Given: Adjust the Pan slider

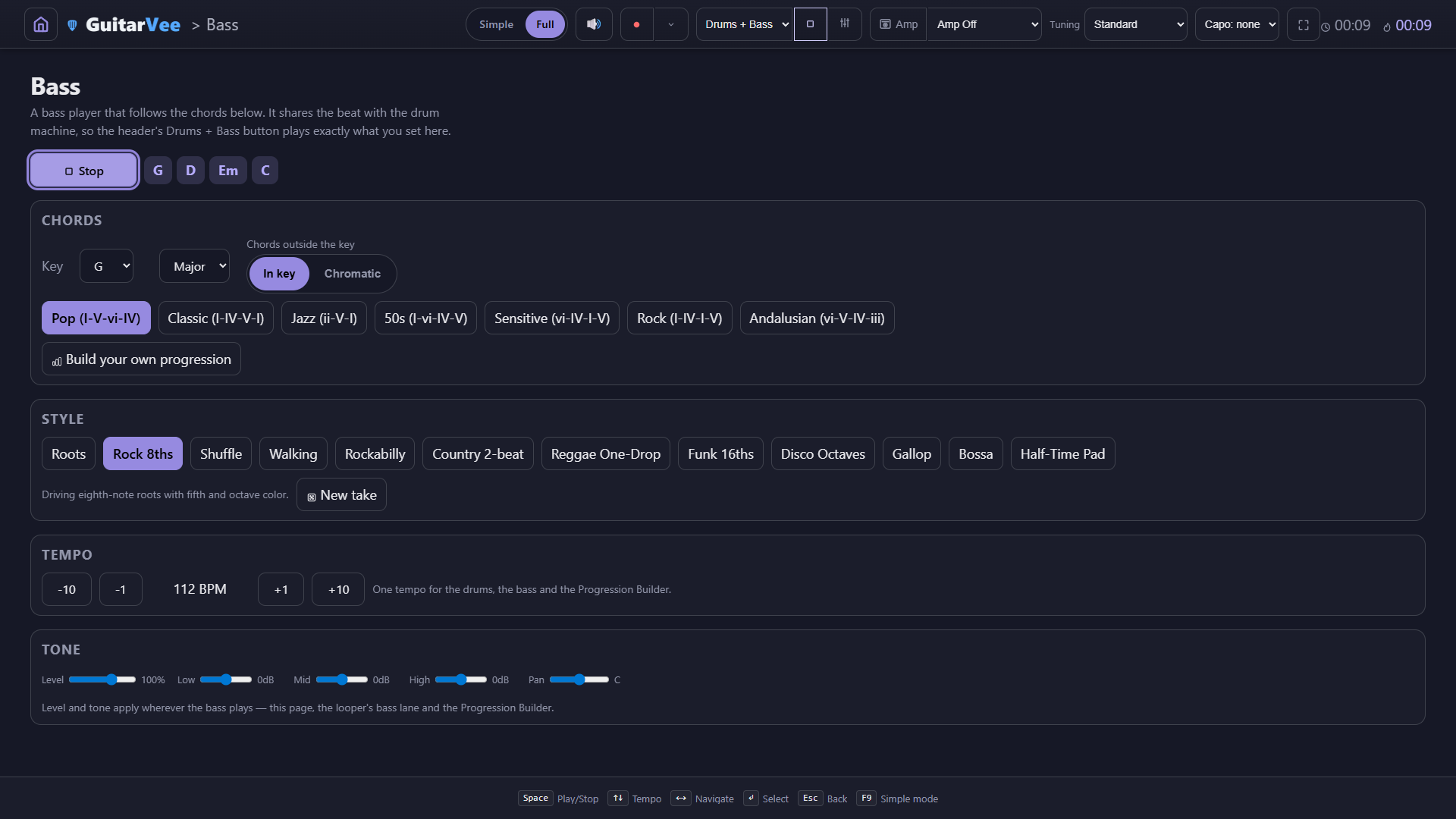Looking at the screenshot, I should click(579, 680).
